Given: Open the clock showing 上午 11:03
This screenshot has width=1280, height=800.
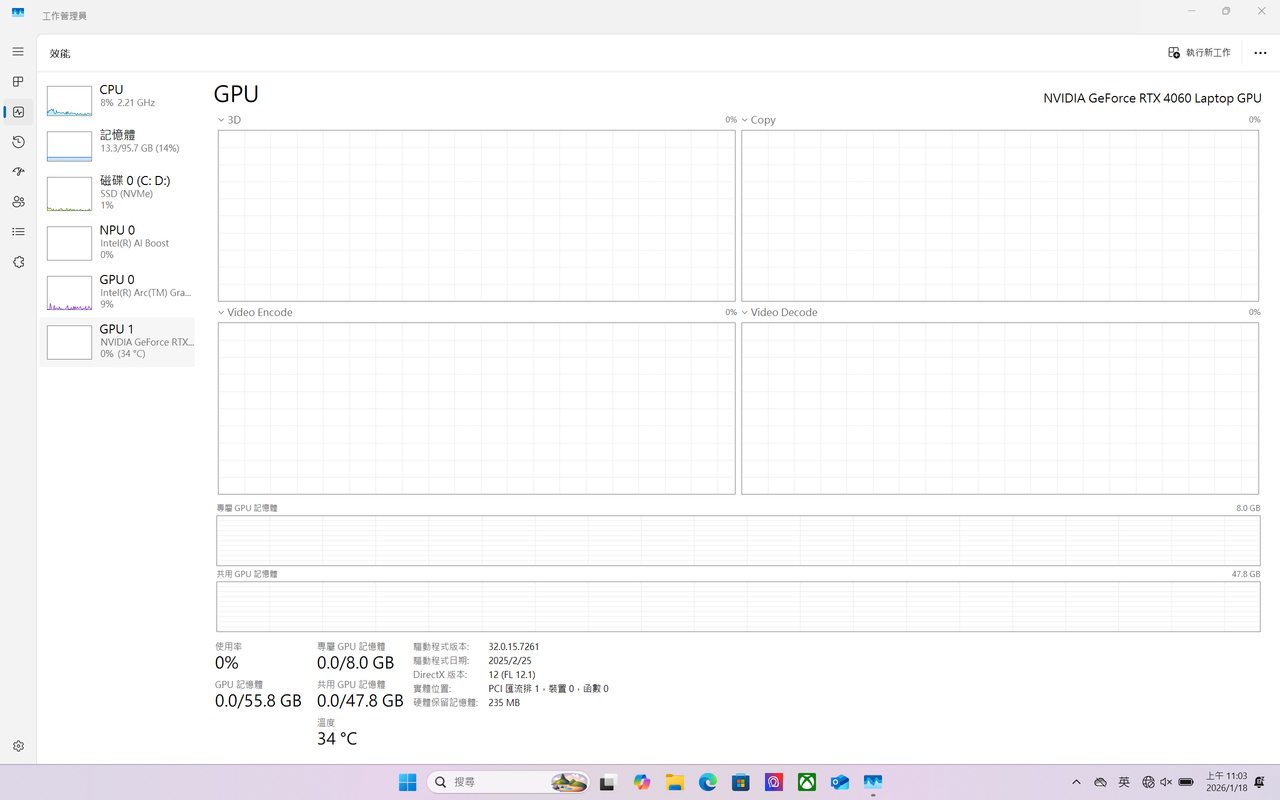Looking at the screenshot, I should pyautogui.click(x=1226, y=782).
